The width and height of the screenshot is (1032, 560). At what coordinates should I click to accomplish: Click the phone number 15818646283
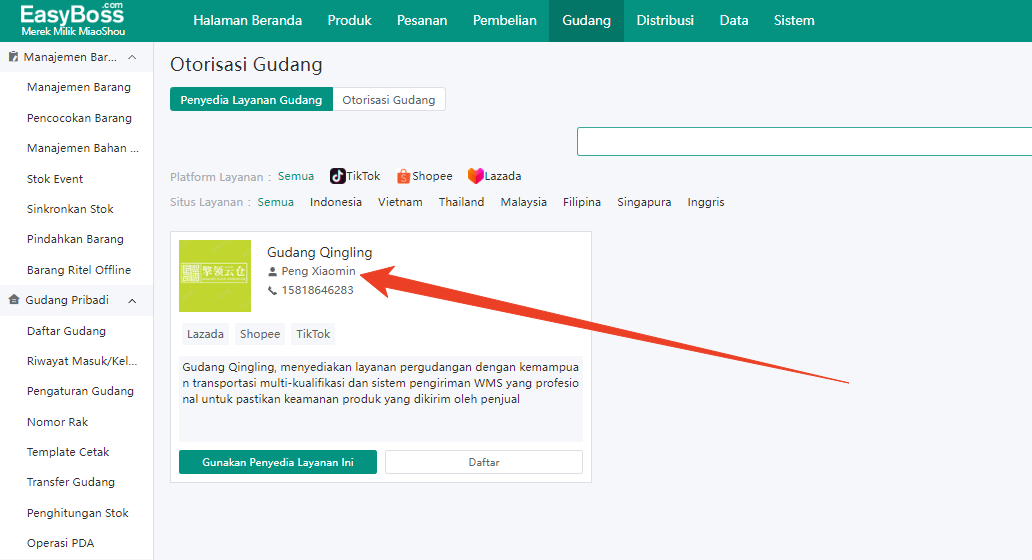pyautogui.click(x=317, y=290)
